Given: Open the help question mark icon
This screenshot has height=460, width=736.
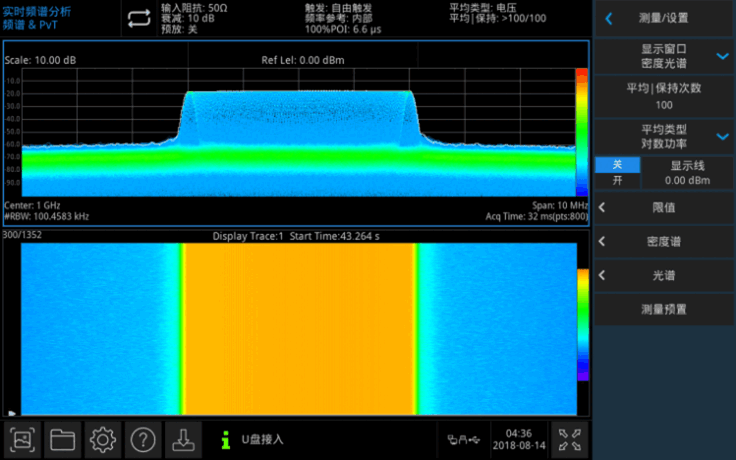Looking at the screenshot, I should (x=143, y=440).
